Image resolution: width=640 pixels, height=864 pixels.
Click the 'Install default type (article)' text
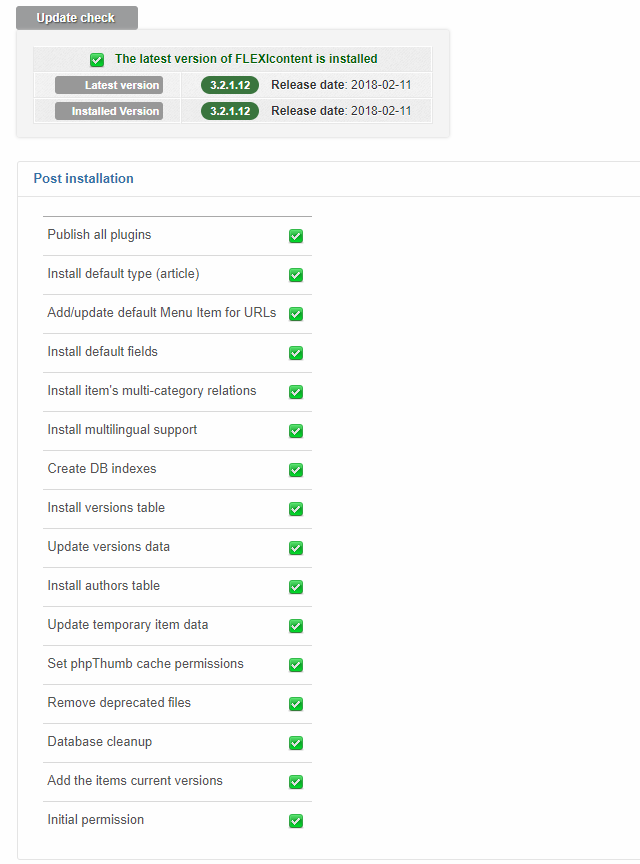tap(123, 274)
